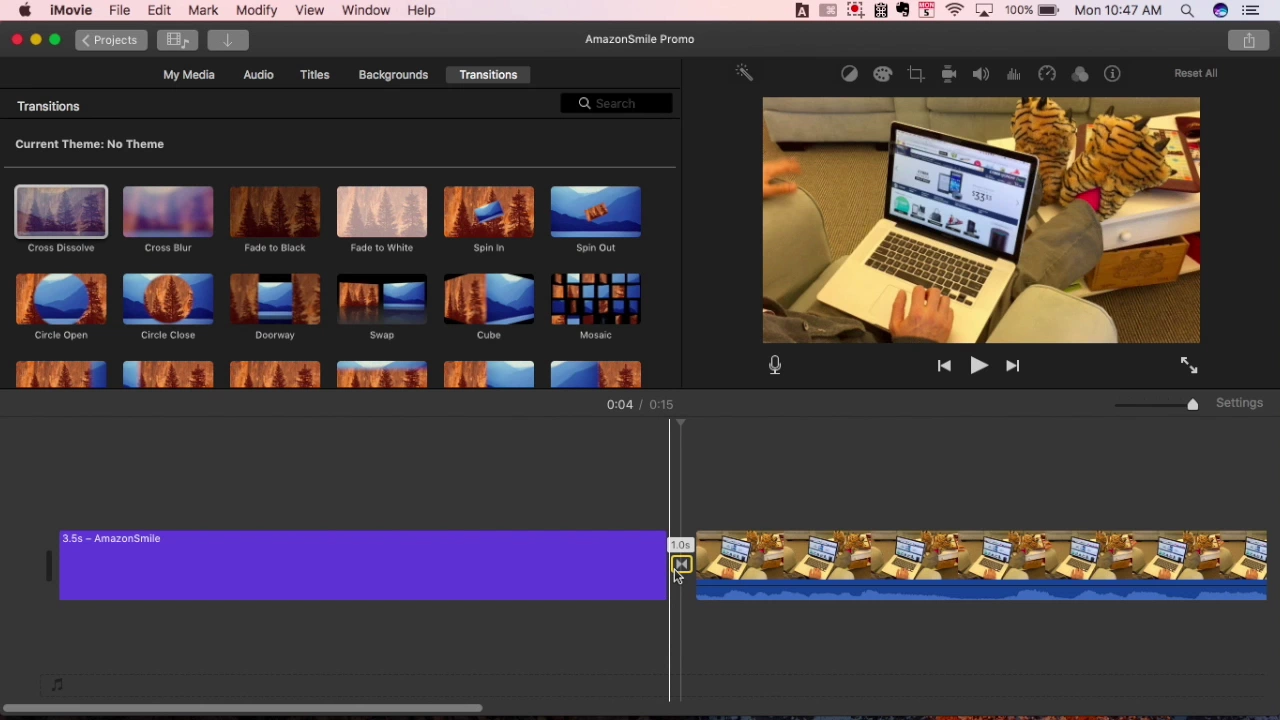This screenshot has width=1280, height=720.
Task: Open the clip filter and audio effects tool
Action: tap(1080, 74)
